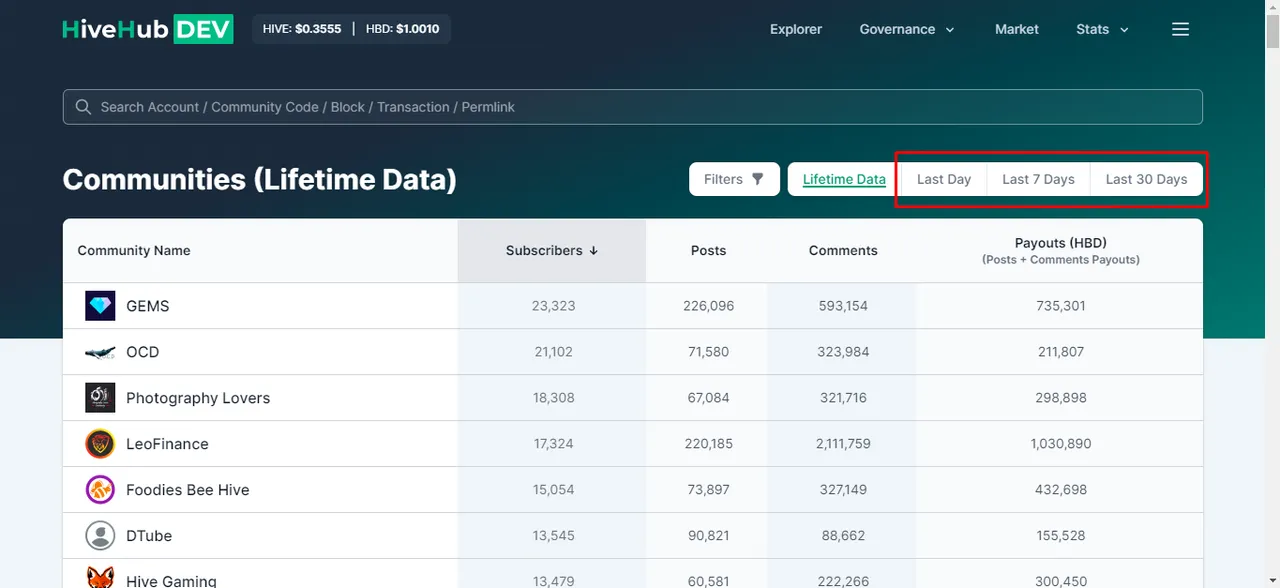
Task: Open the Explorer page
Action: click(x=796, y=29)
